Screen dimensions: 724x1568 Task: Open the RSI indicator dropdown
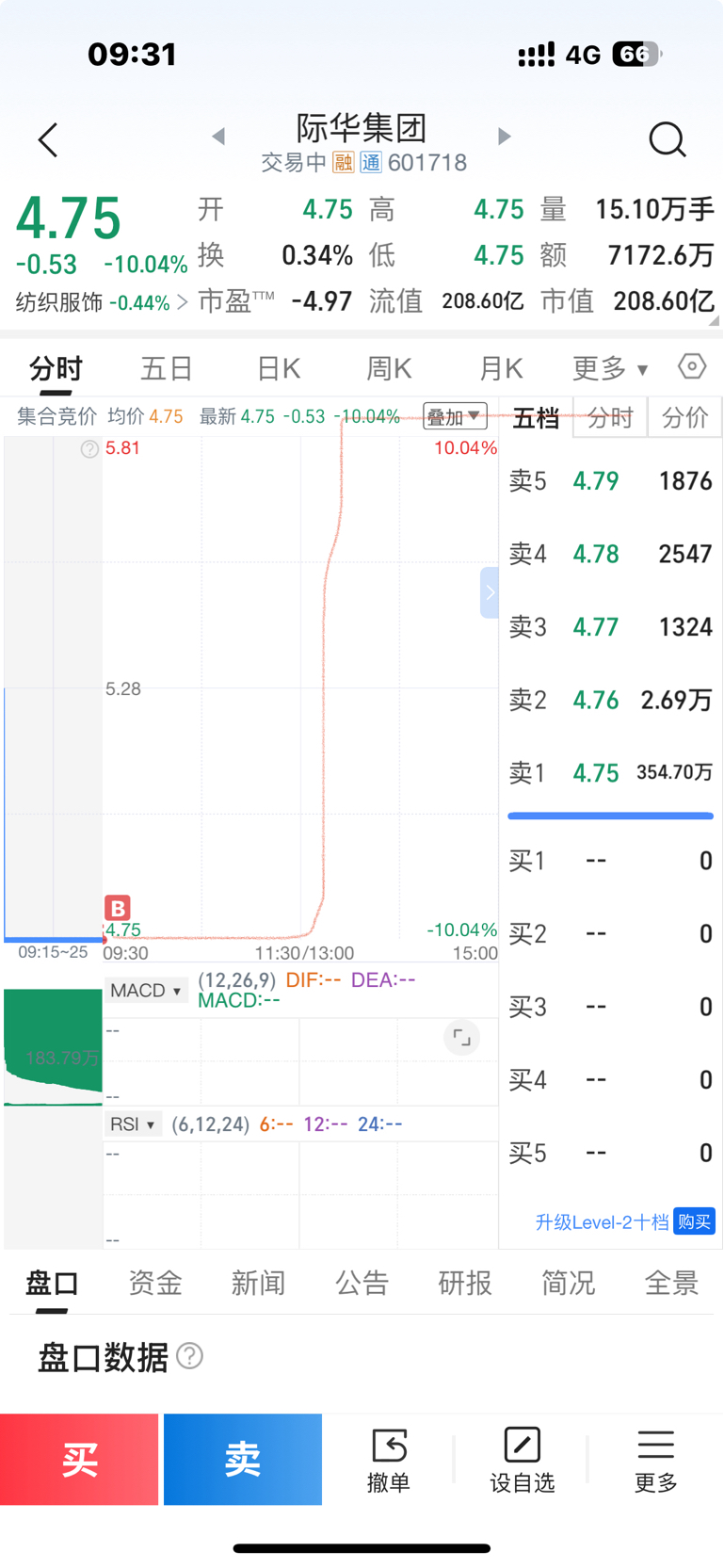coord(133,1124)
